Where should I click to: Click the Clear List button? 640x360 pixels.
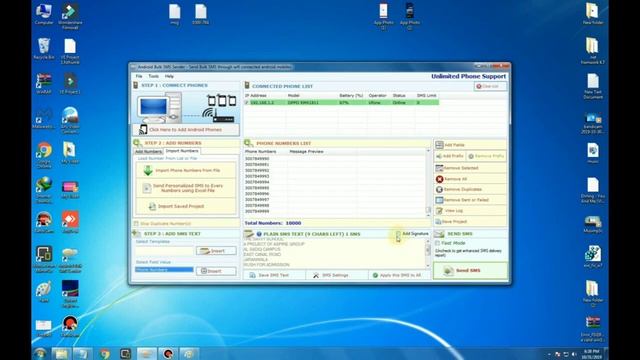[490, 87]
